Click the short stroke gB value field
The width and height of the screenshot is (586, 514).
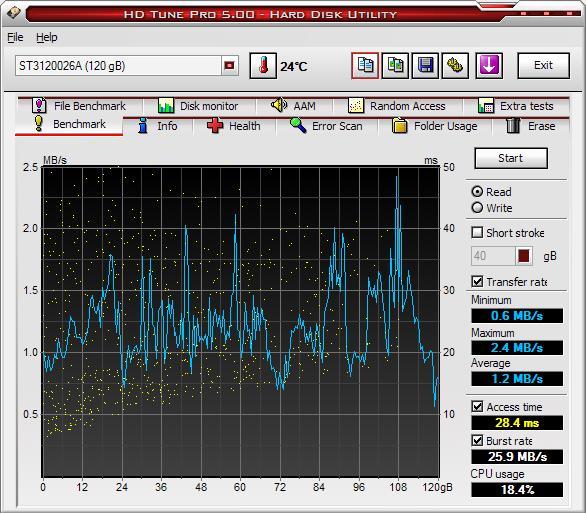click(493, 256)
